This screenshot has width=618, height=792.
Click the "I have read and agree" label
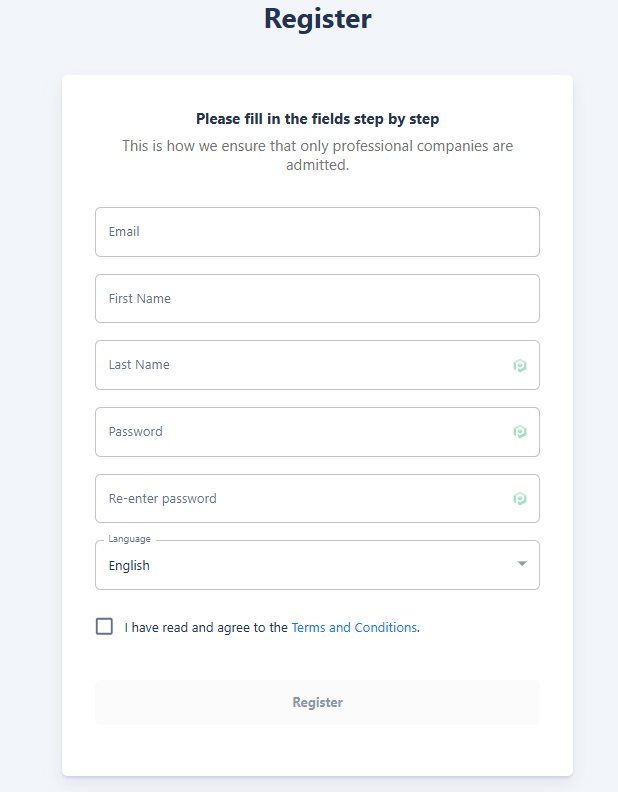point(206,628)
